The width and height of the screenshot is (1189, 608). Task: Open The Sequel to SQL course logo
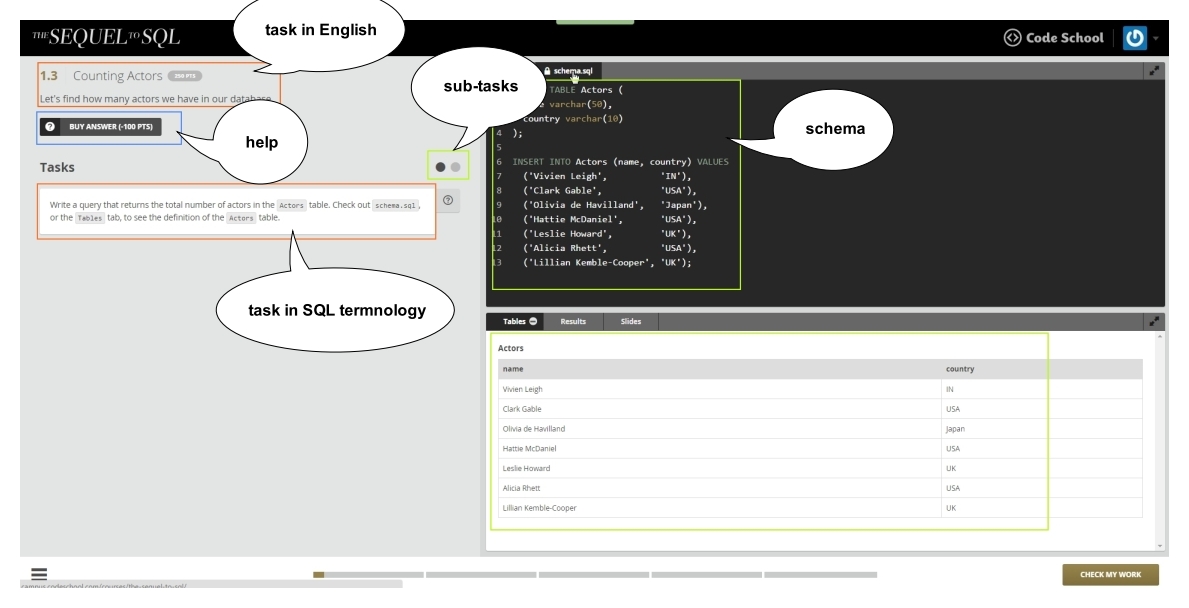click(x=106, y=37)
